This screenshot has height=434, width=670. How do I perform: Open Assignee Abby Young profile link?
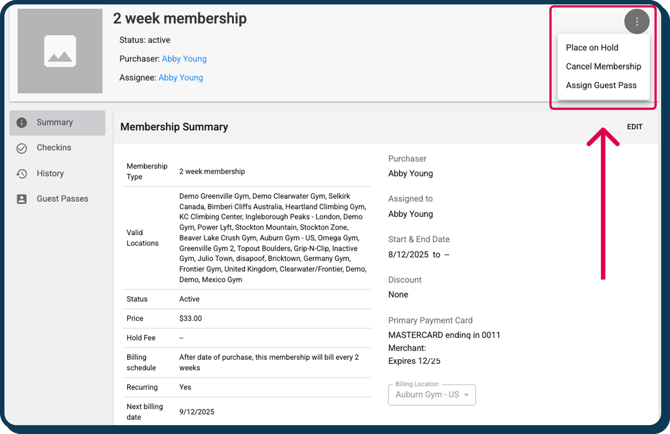180,78
